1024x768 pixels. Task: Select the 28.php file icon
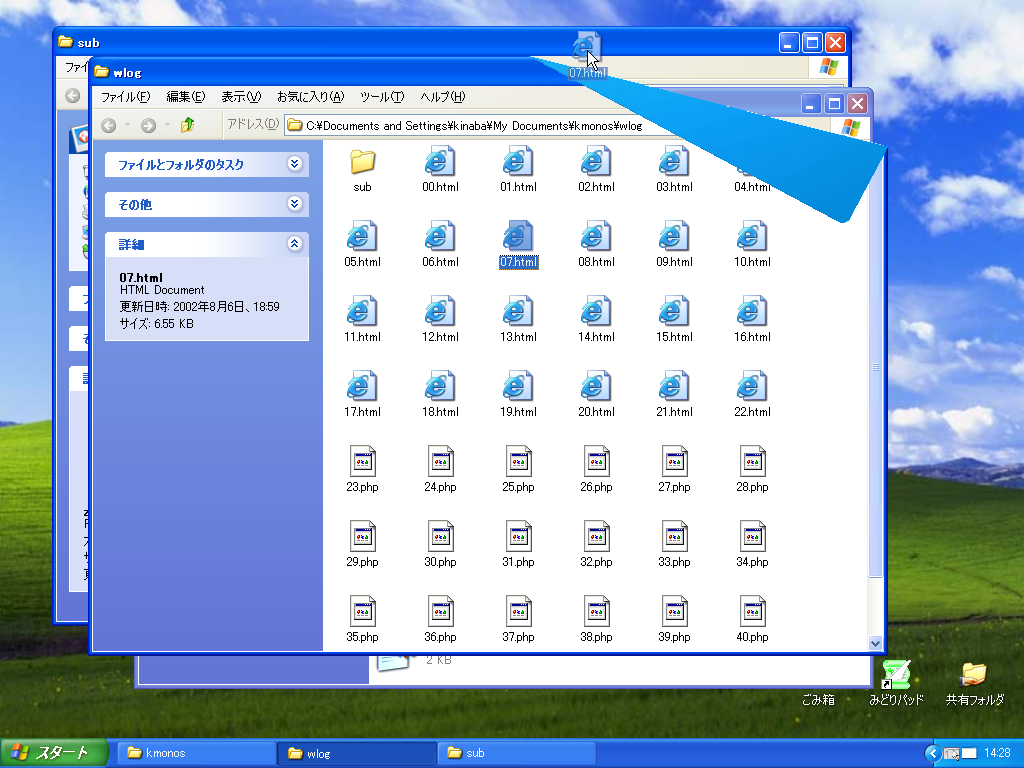(752, 462)
